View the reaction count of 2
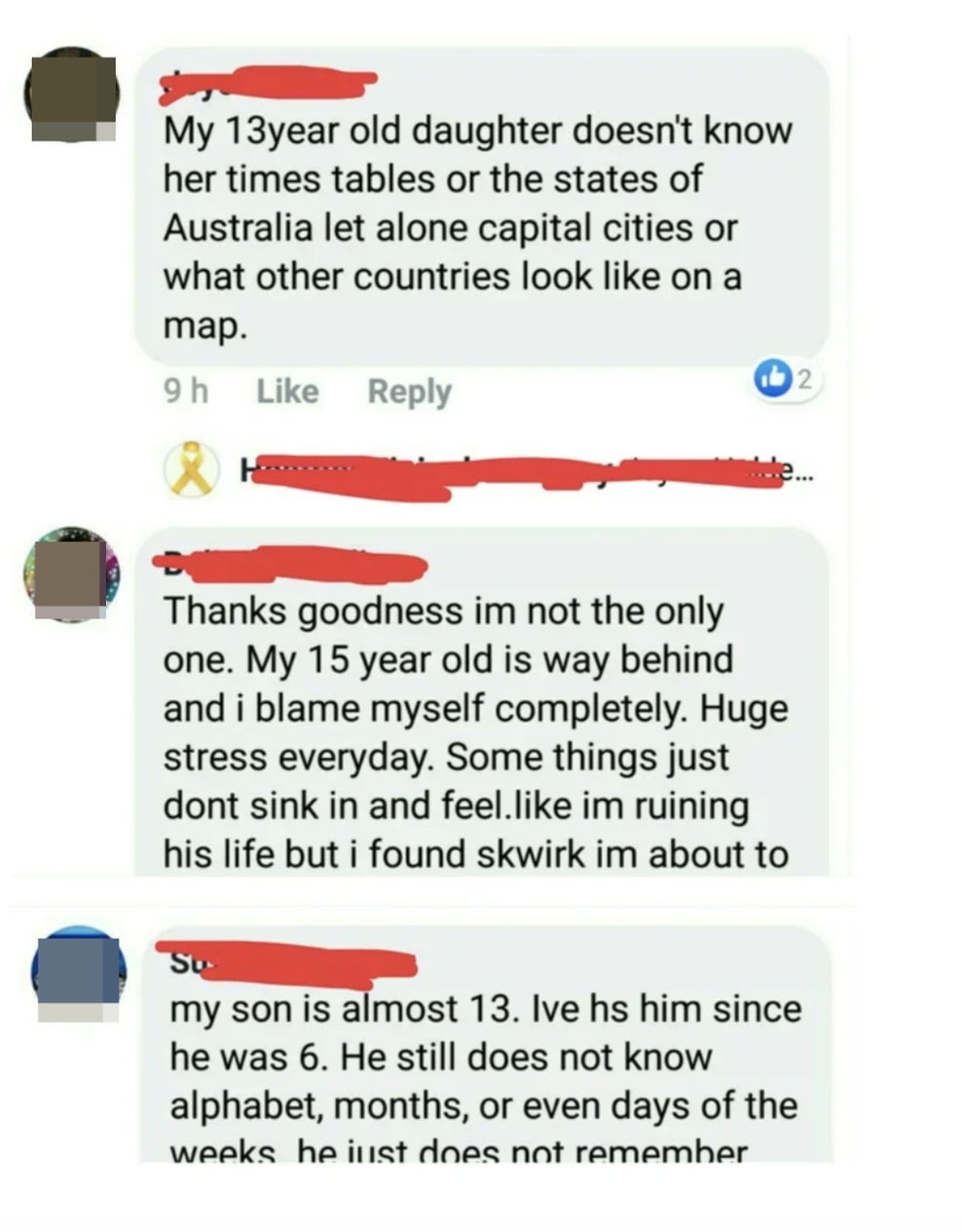Viewport: 964px width, 1232px height. [x=805, y=378]
